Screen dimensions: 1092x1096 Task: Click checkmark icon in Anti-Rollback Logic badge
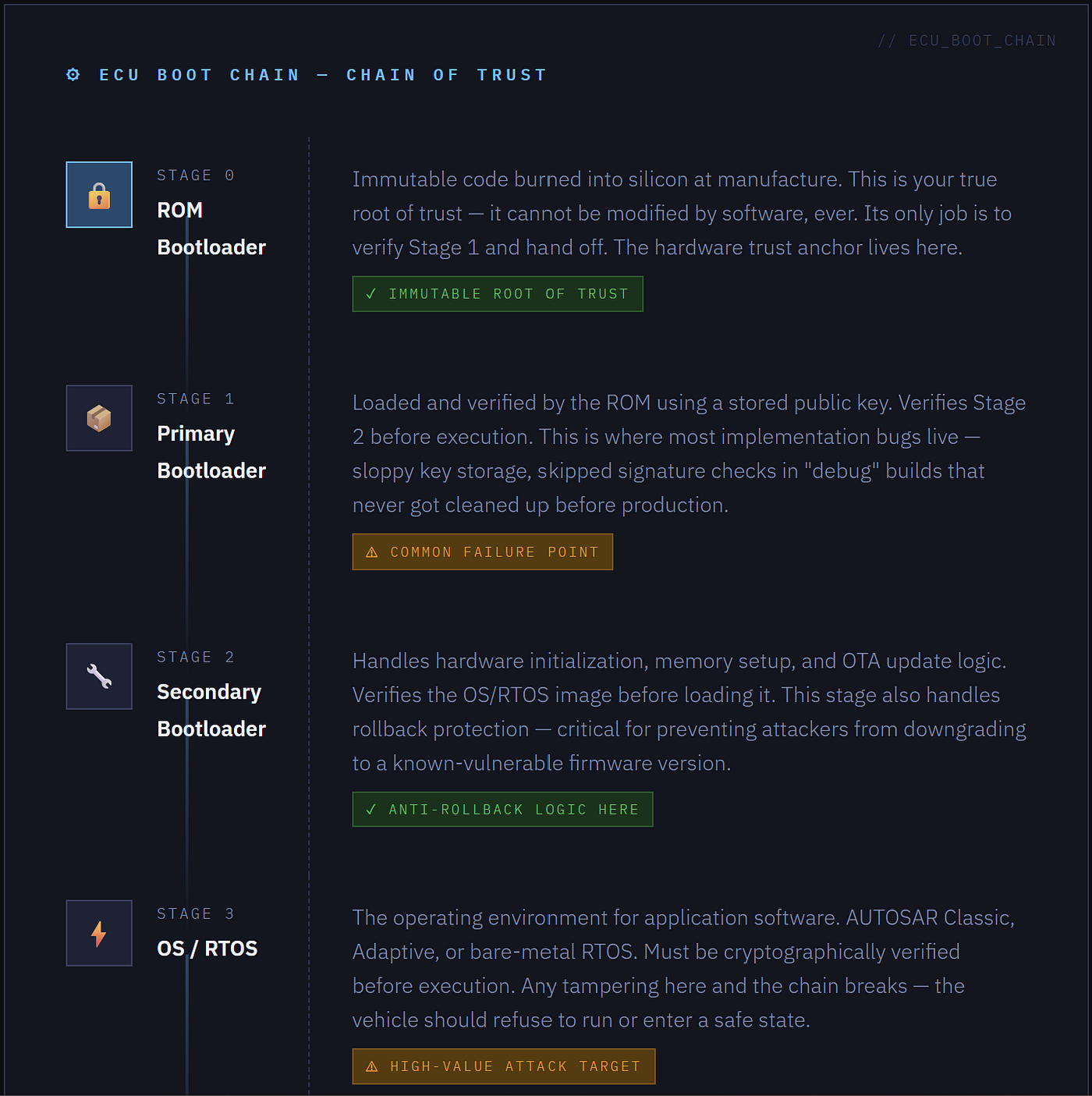pos(371,810)
